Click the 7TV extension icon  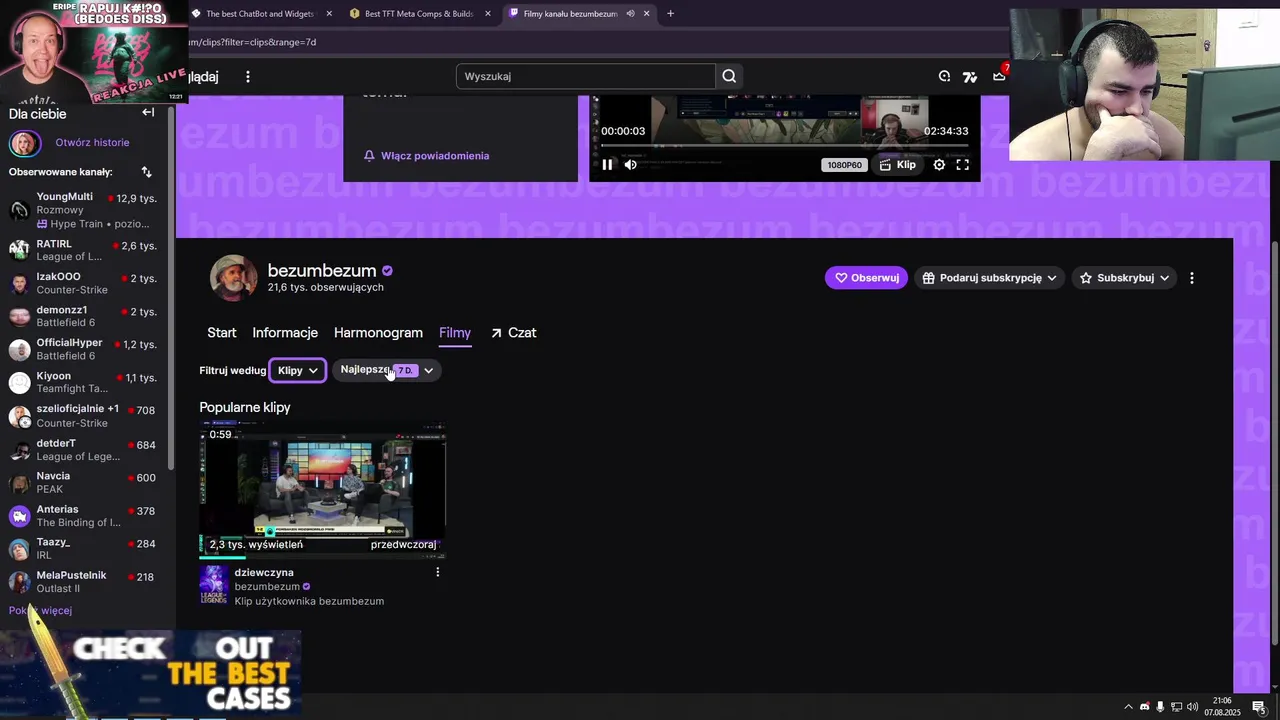[x=970, y=76]
